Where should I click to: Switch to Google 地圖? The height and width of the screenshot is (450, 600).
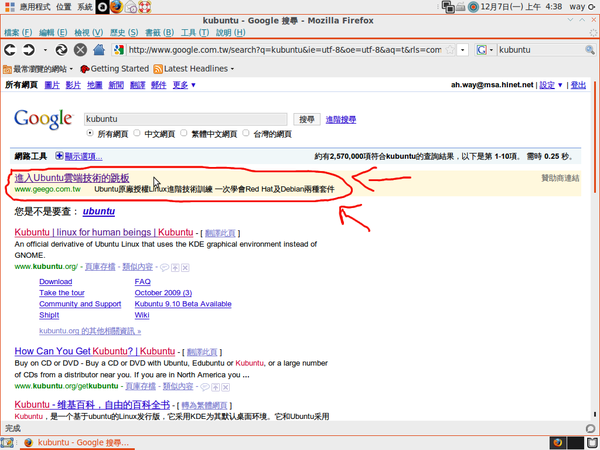coord(95,85)
